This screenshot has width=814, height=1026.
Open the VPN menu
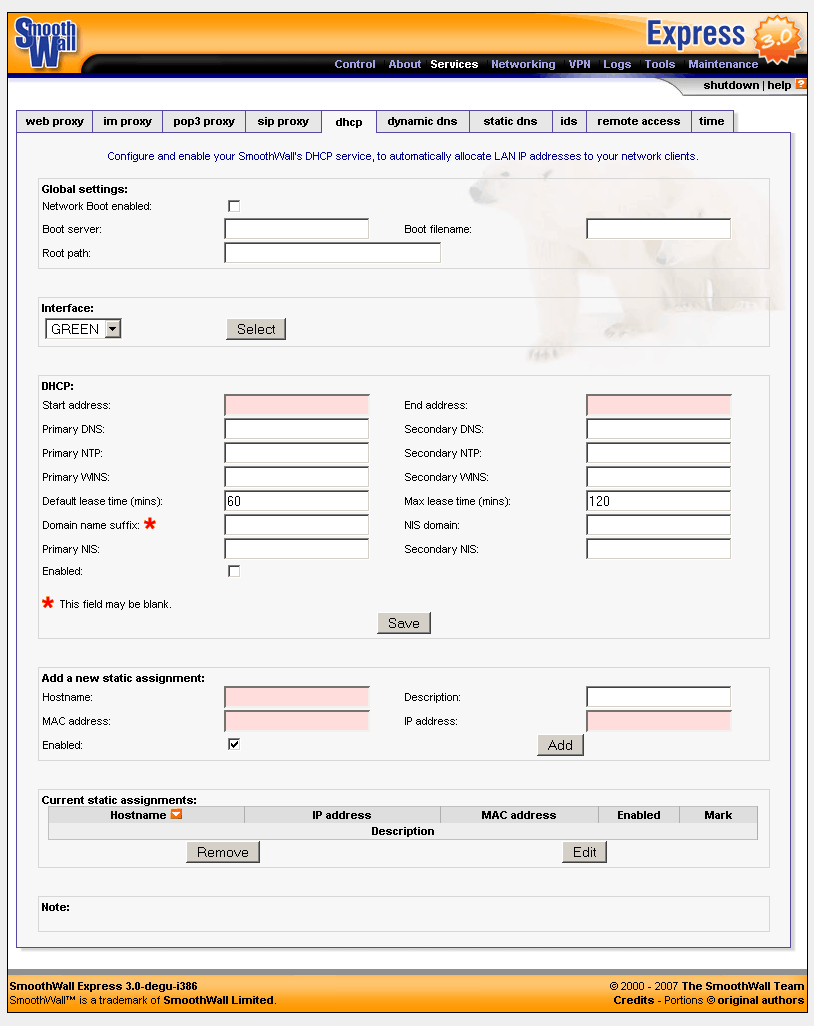point(579,64)
